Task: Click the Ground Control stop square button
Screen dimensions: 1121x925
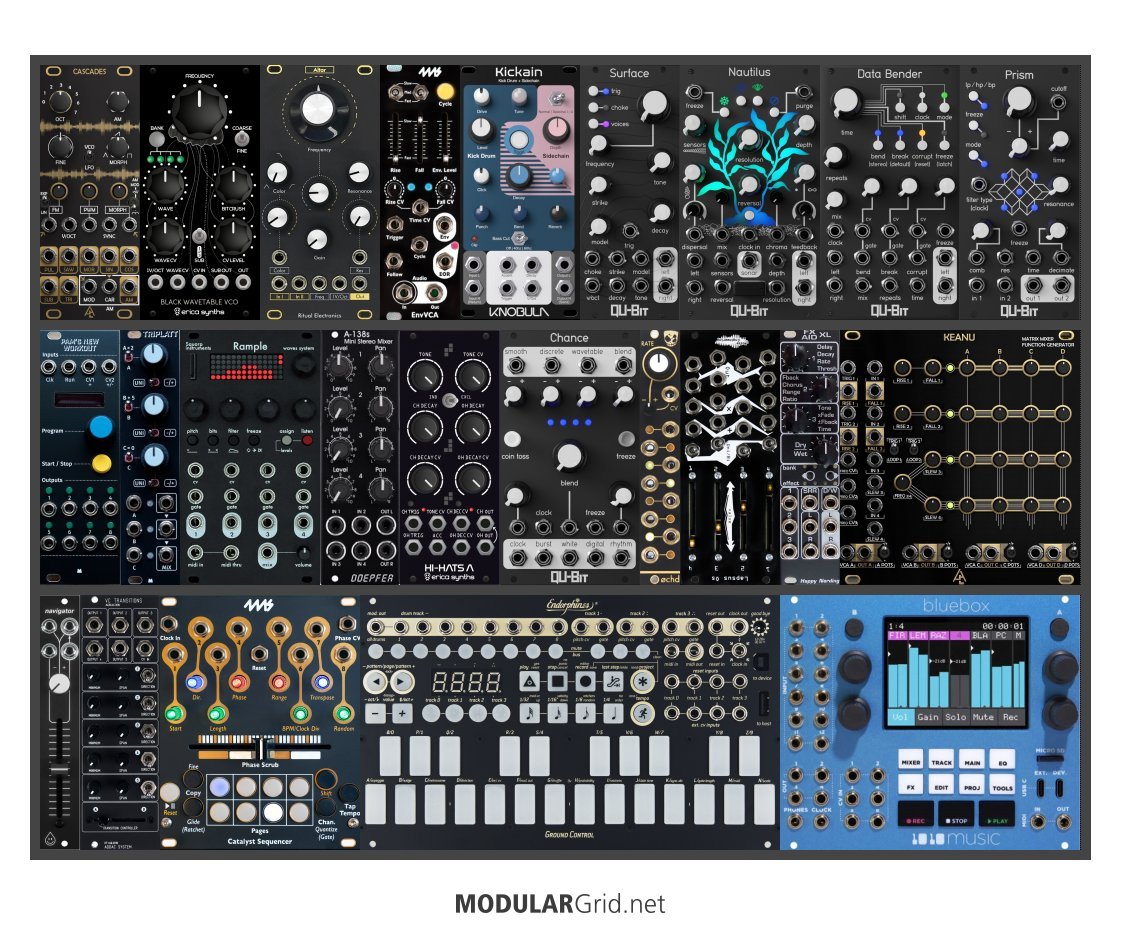Action: [558, 681]
